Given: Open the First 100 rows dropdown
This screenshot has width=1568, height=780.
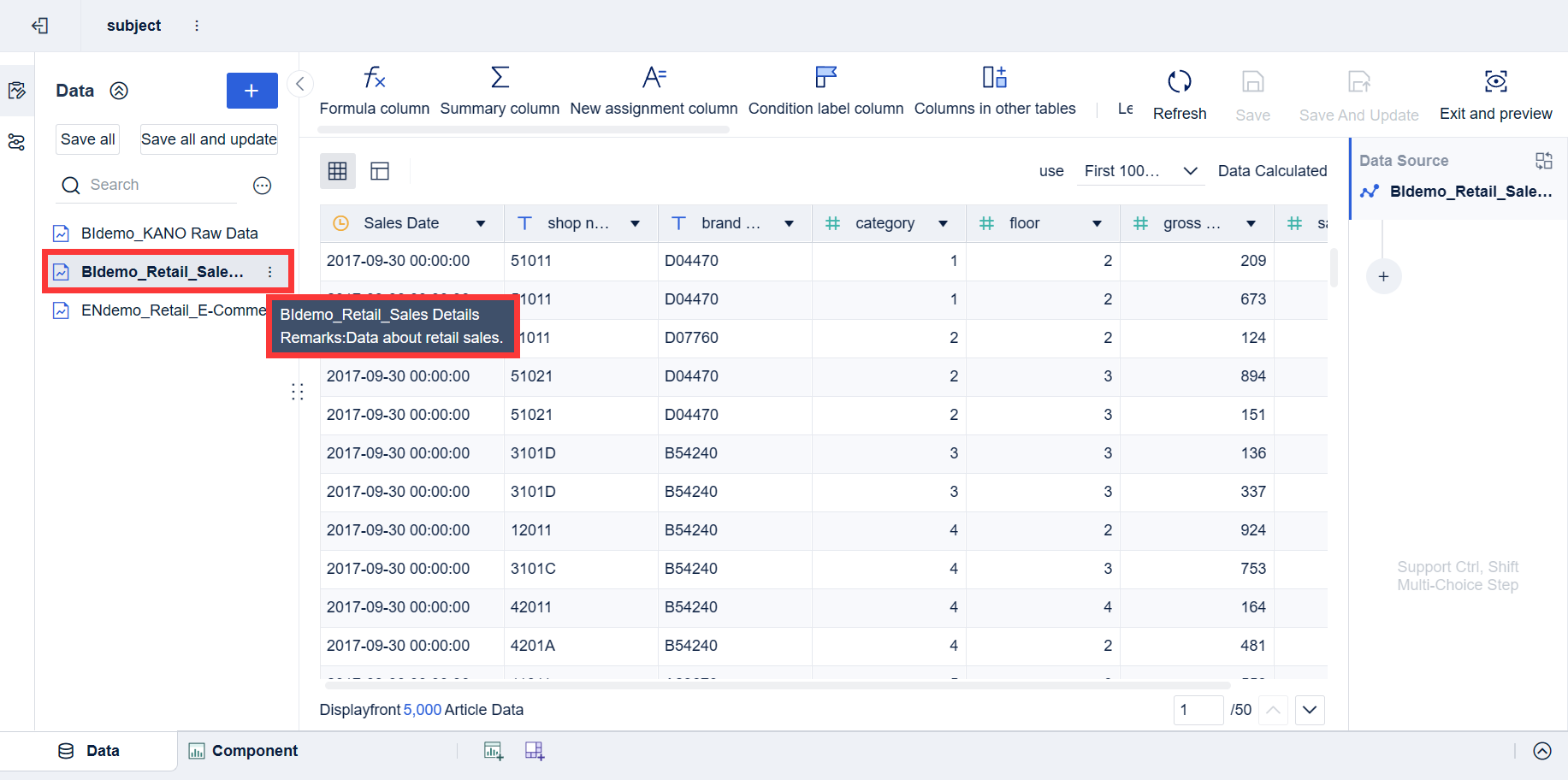Looking at the screenshot, I should pos(1140,171).
